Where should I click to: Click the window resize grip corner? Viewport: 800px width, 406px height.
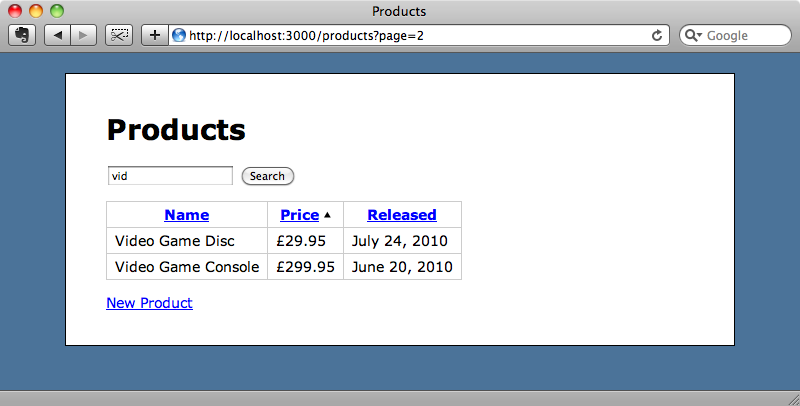coord(794,400)
